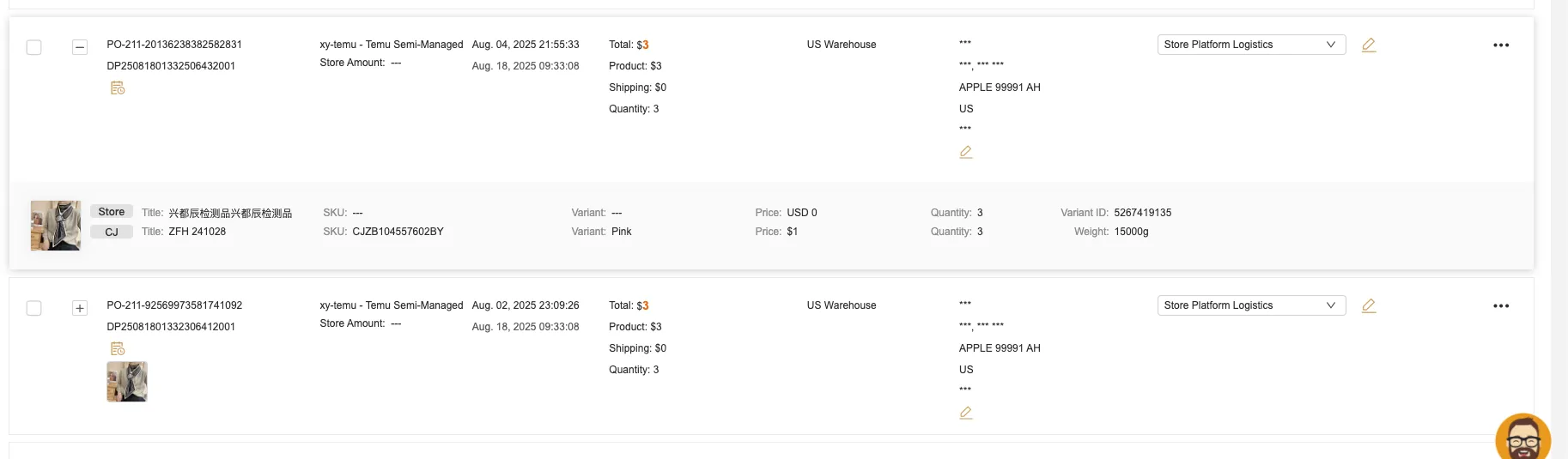Select checkbox for order PO-211-20136238382582831

click(x=34, y=47)
